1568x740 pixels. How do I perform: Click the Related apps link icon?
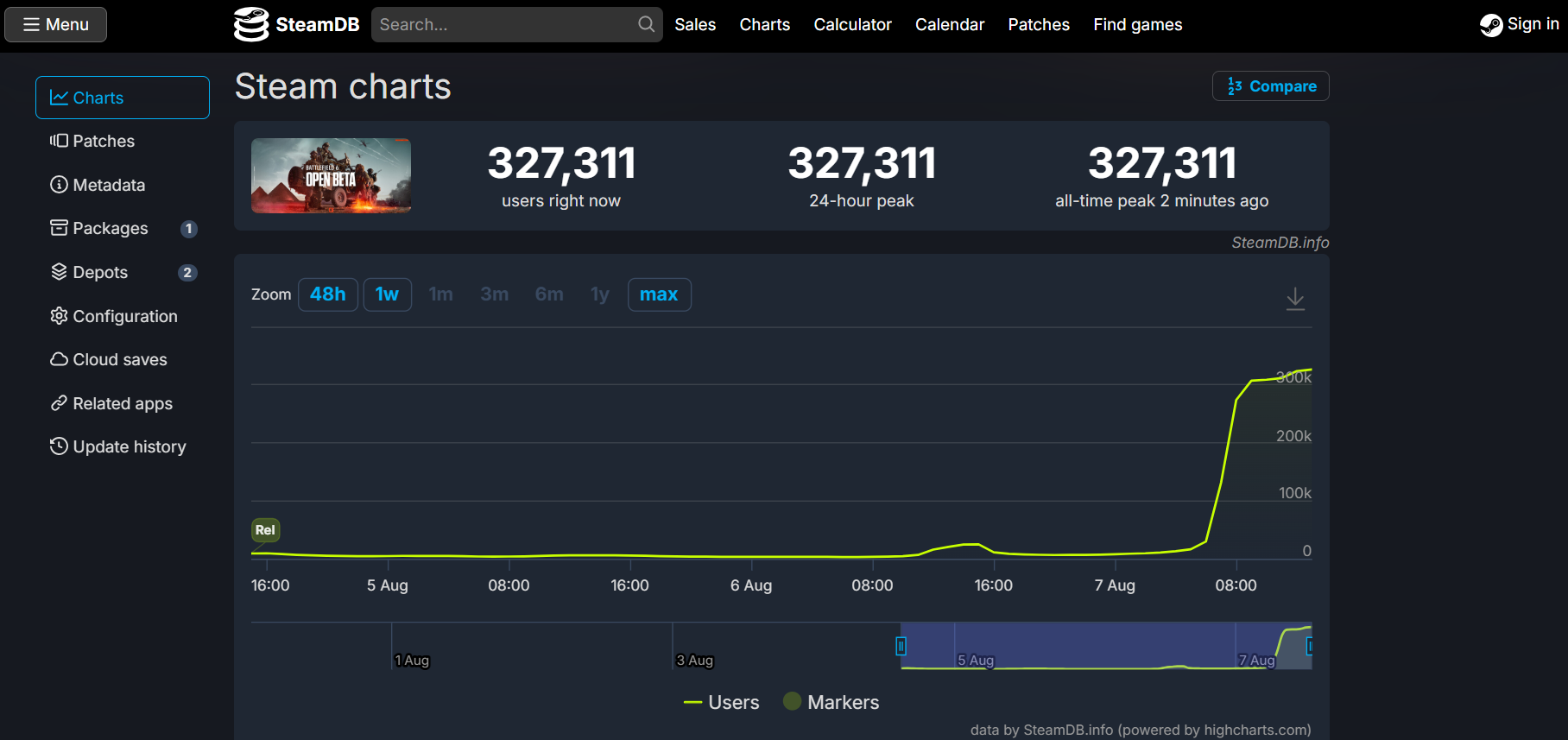click(59, 403)
